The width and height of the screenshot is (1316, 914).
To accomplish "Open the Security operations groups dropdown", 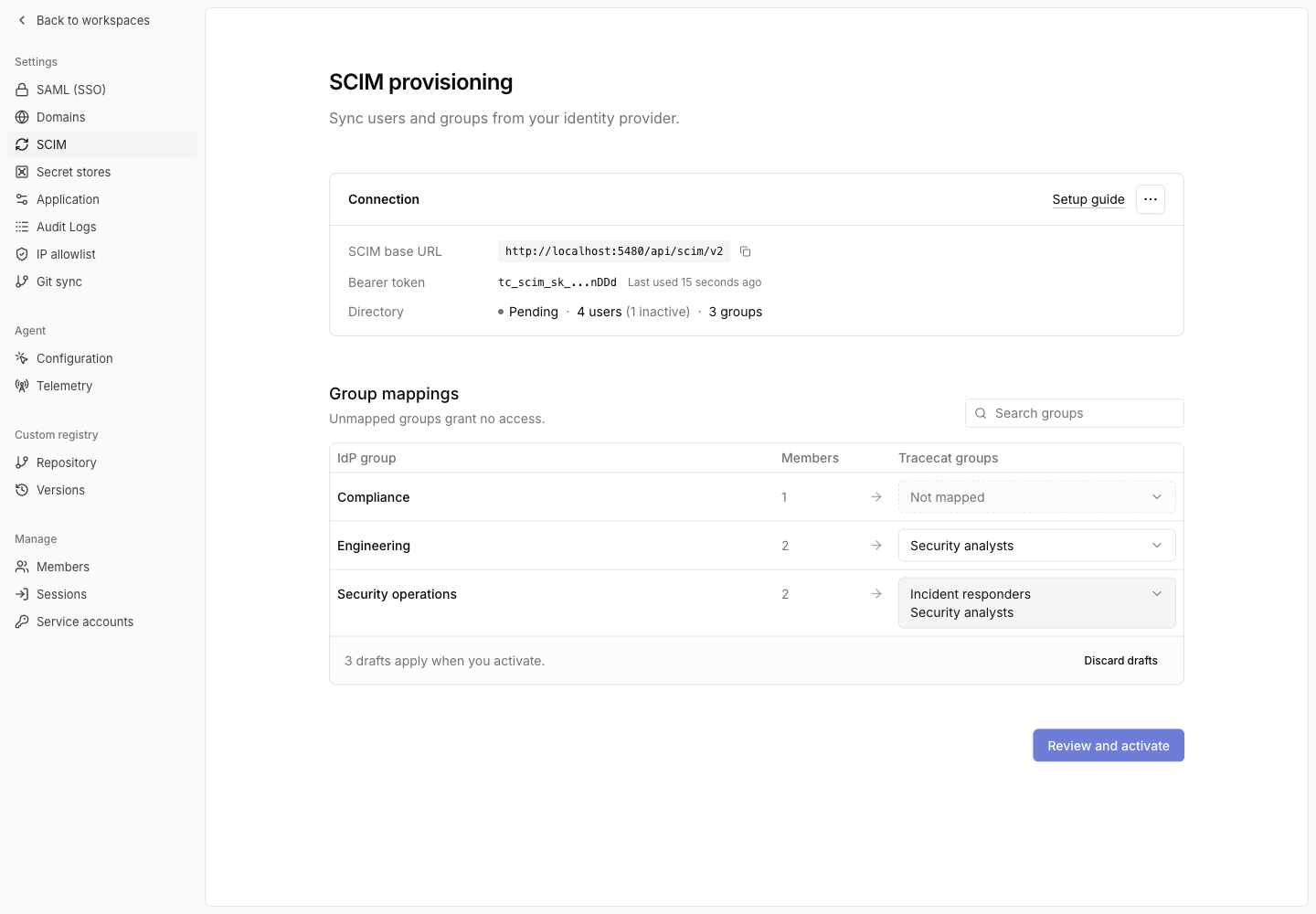I will point(1036,603).
